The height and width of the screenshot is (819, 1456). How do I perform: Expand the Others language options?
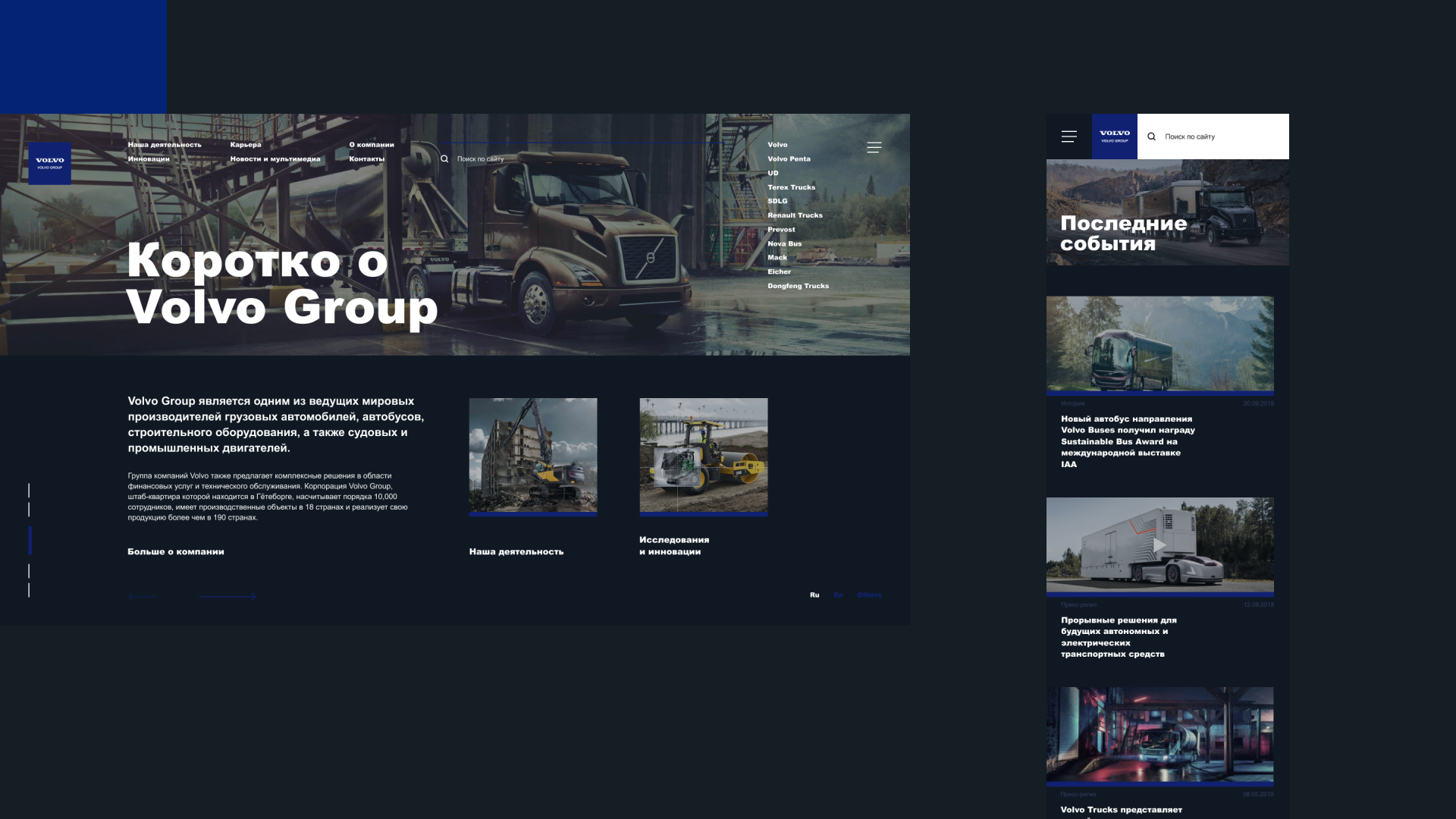(869, 595)
